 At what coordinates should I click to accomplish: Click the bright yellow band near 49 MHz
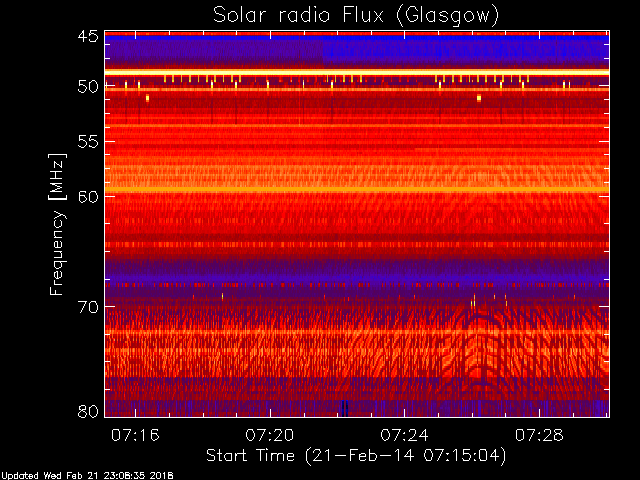tap(357, 72)
